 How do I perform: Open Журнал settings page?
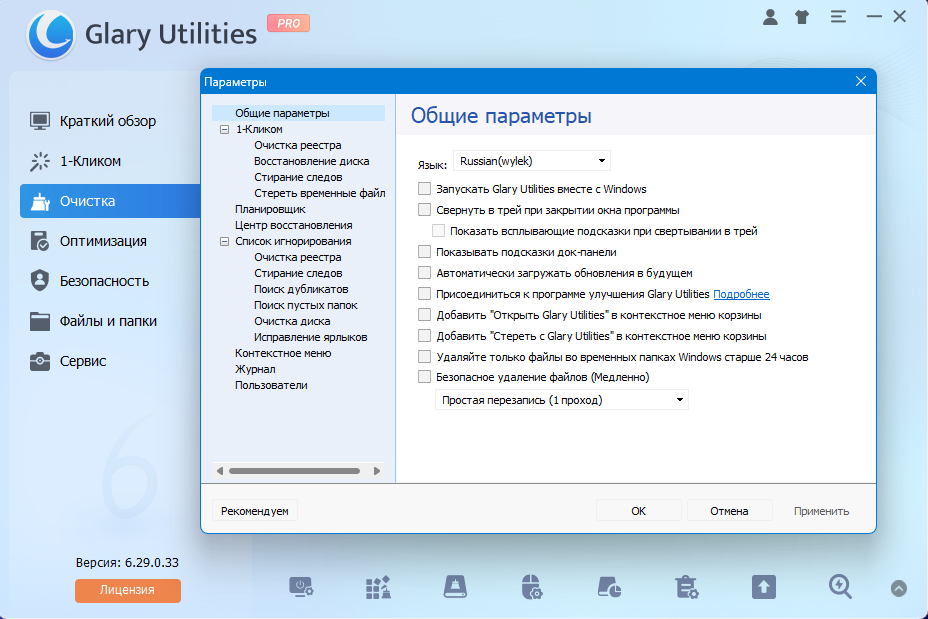(x=255, y=369)
